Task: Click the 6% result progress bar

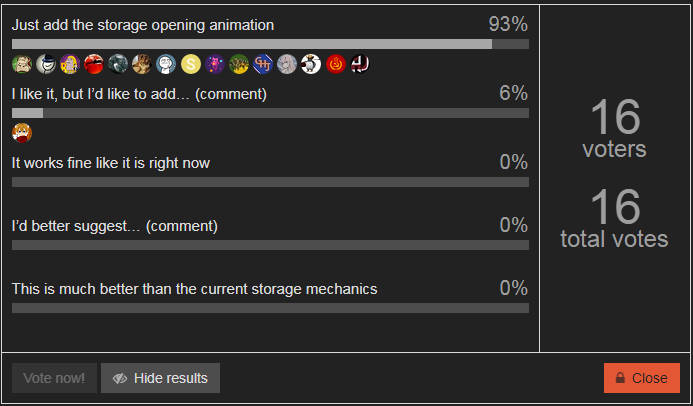Action: pos(270,113)
